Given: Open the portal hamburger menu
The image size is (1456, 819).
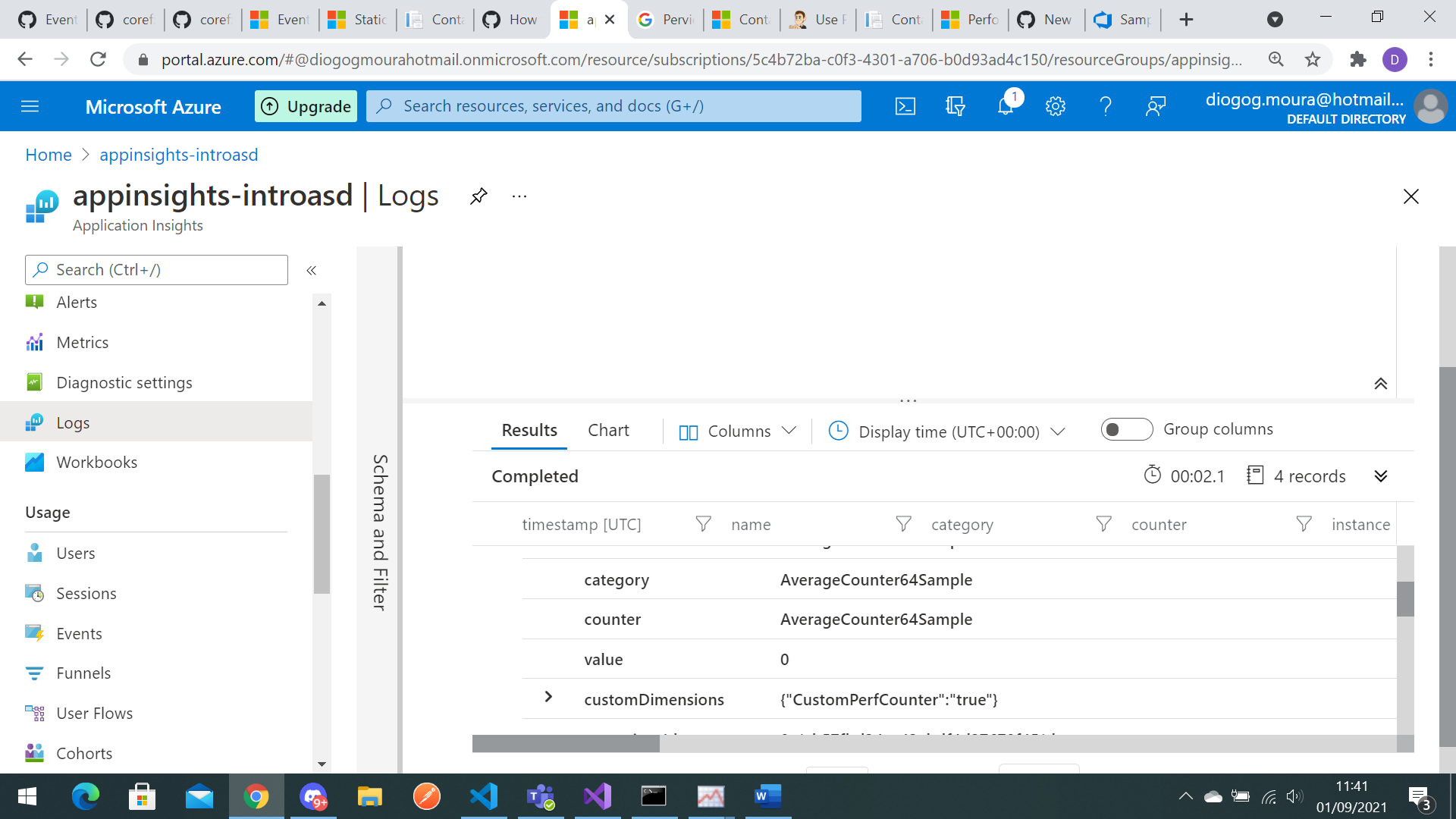Looking at the screenshot, I should [x=30, y=106].
